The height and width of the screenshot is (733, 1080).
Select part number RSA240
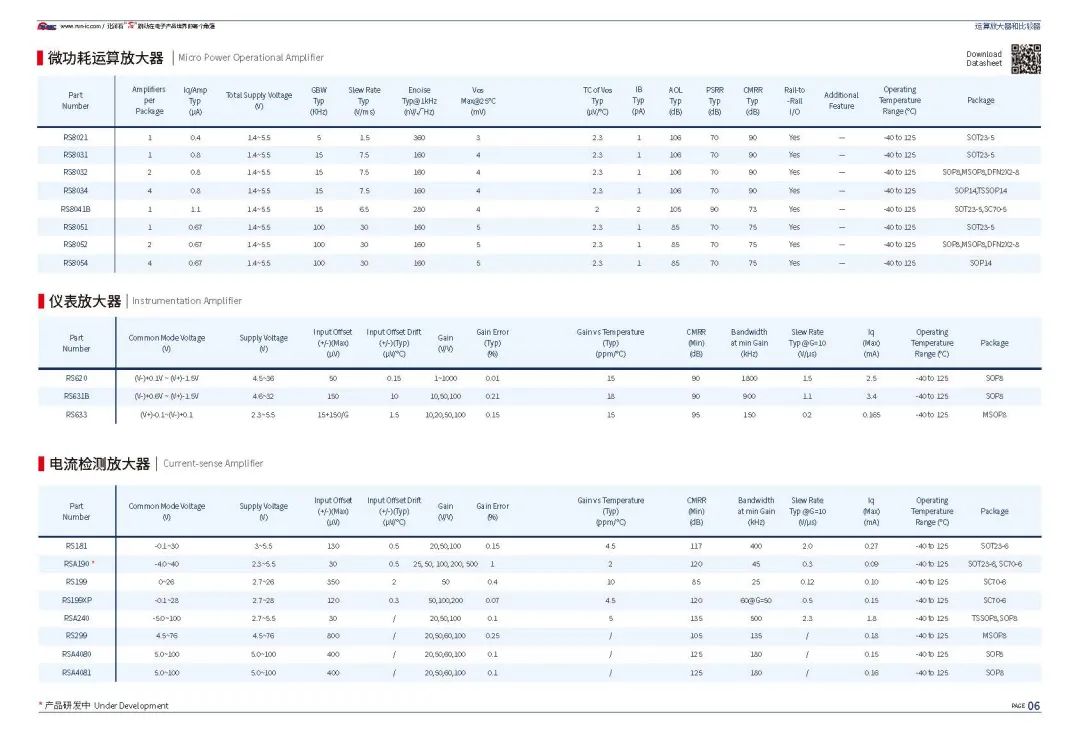[x=76, y=619]
